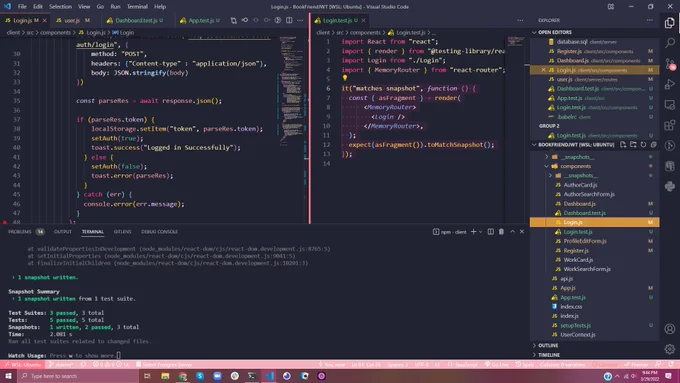The image size is (680, 383).
Task: Click the New Folder icon in explorer
Action: click(x=633, y=144)
